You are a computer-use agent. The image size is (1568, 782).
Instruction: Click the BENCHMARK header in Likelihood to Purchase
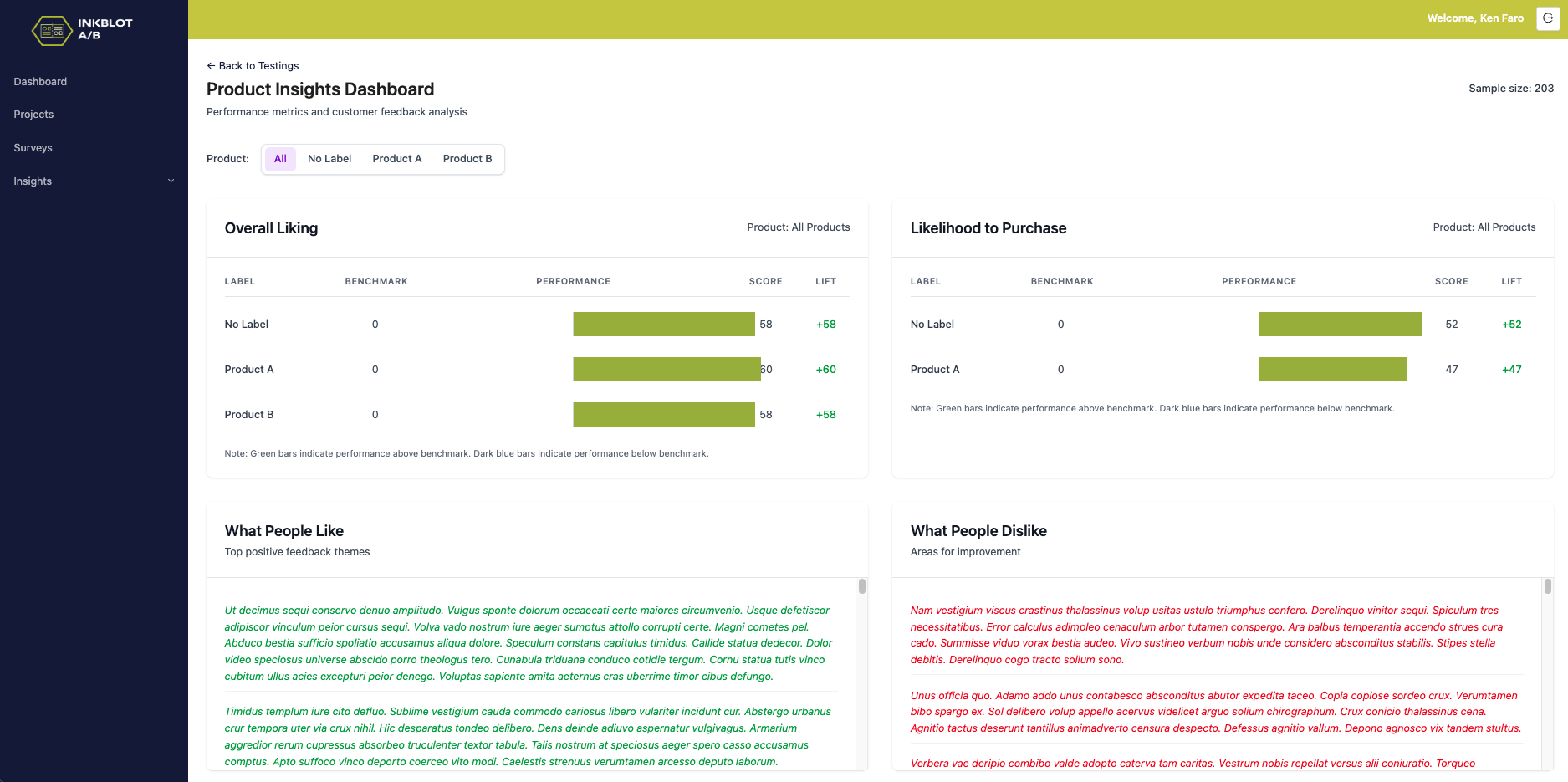click(x=1062, y=282)
